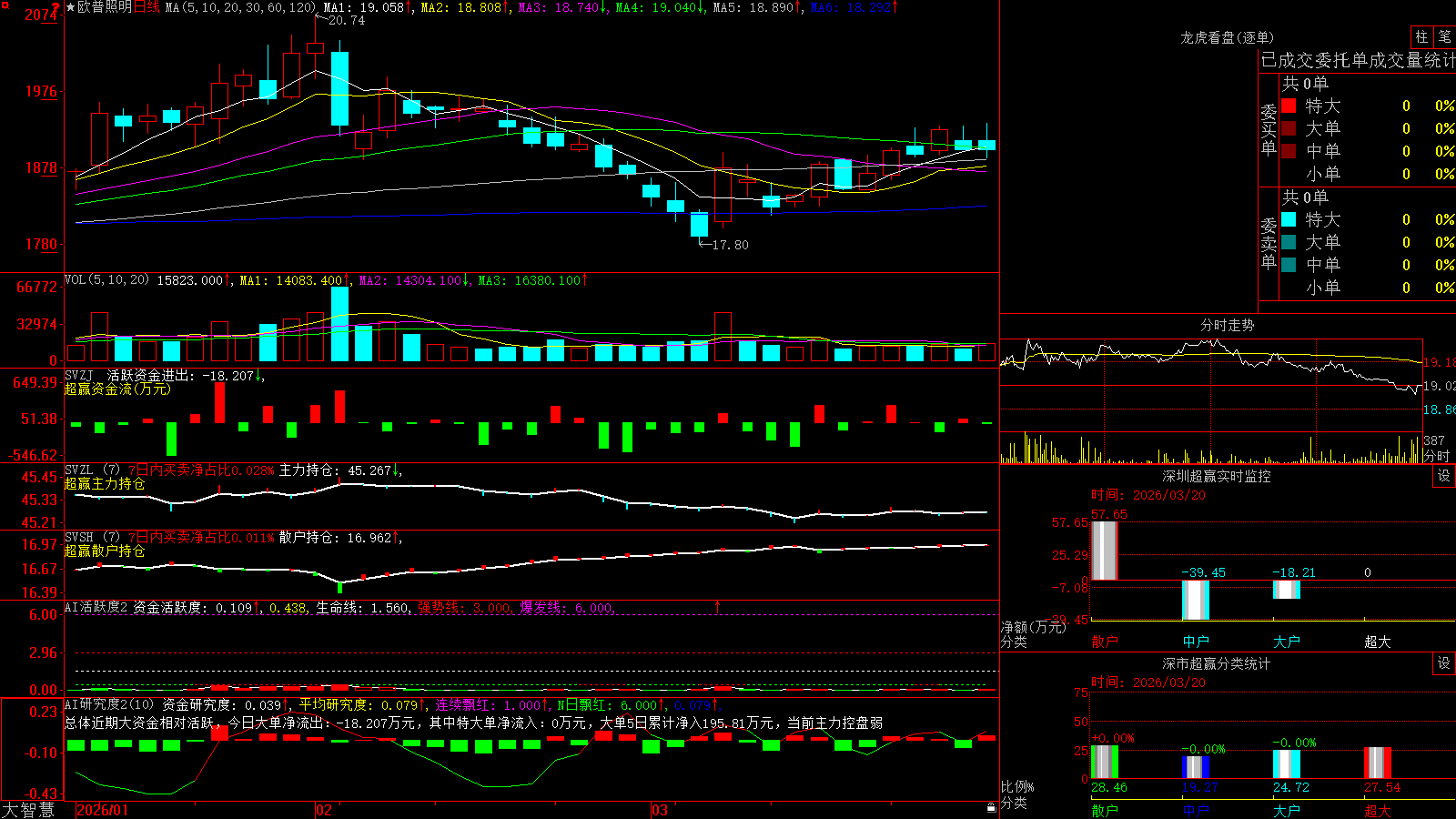Open 设 settings for 深市超赢分类统计
This screenshot has width=1456, height=819.
pyautogui.click(x=1444, y=663)
